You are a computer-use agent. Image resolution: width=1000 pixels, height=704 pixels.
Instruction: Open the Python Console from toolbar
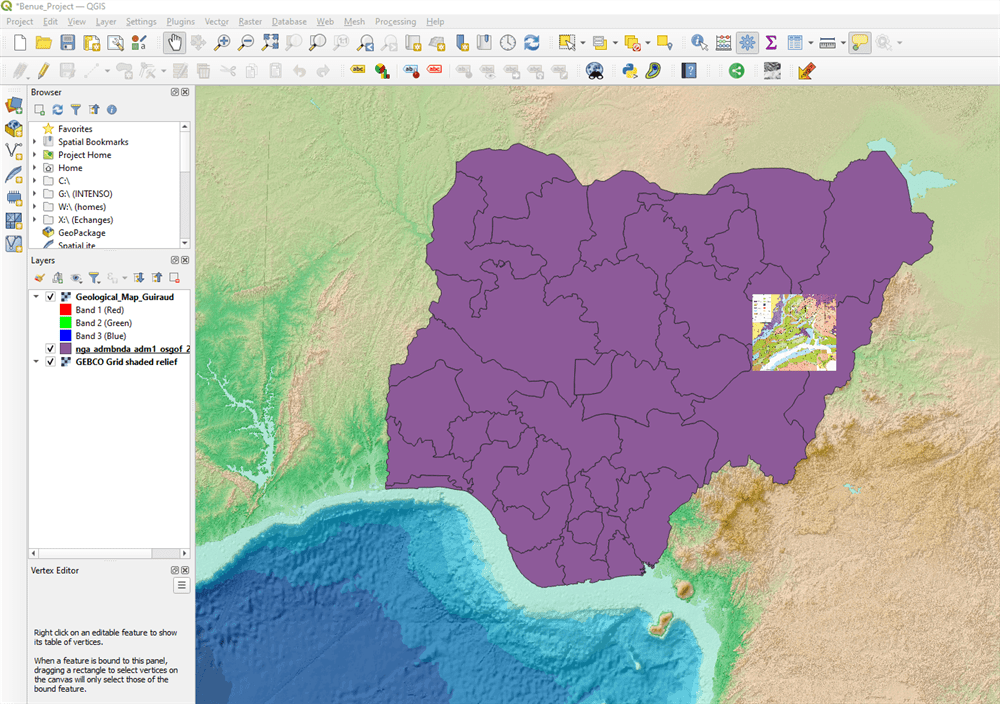click(630, 70)
